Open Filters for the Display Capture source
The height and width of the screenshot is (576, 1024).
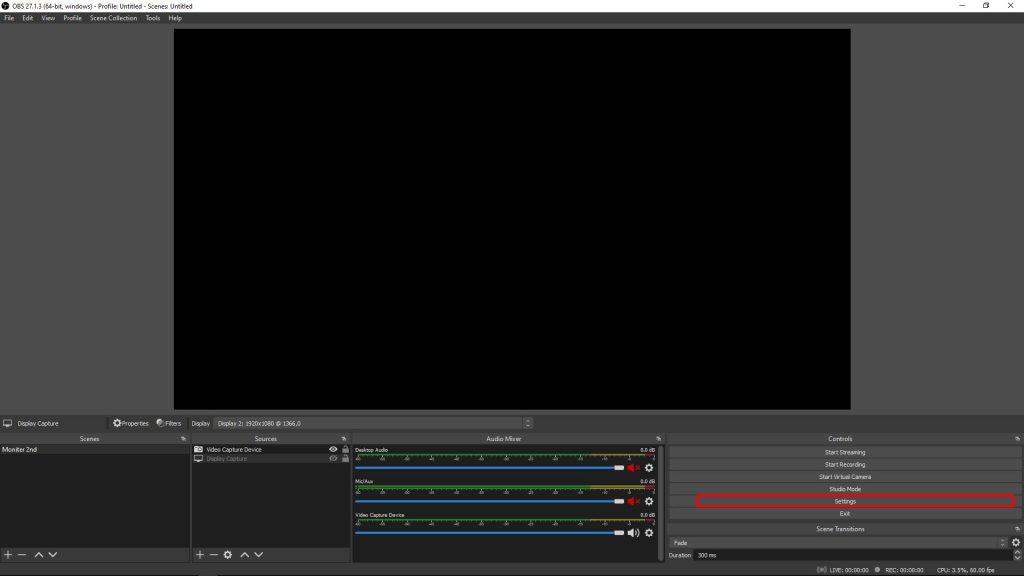coord(168,423)
